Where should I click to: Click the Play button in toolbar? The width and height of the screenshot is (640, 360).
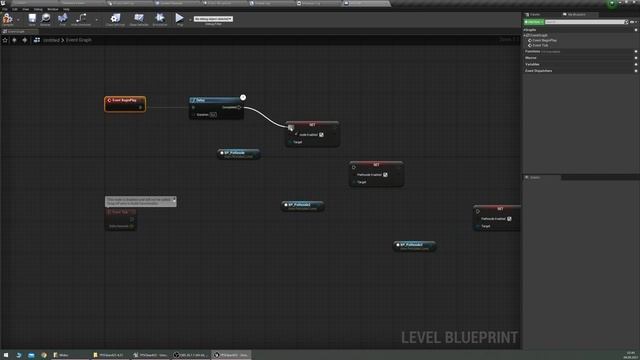(x=179, y=19)
